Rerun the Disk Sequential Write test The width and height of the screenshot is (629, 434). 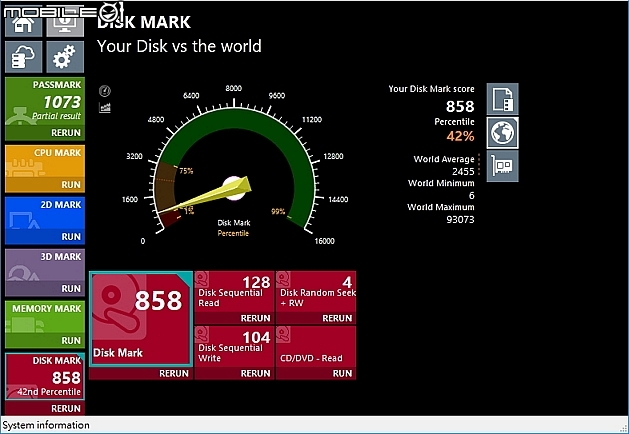tap(234, 373)
